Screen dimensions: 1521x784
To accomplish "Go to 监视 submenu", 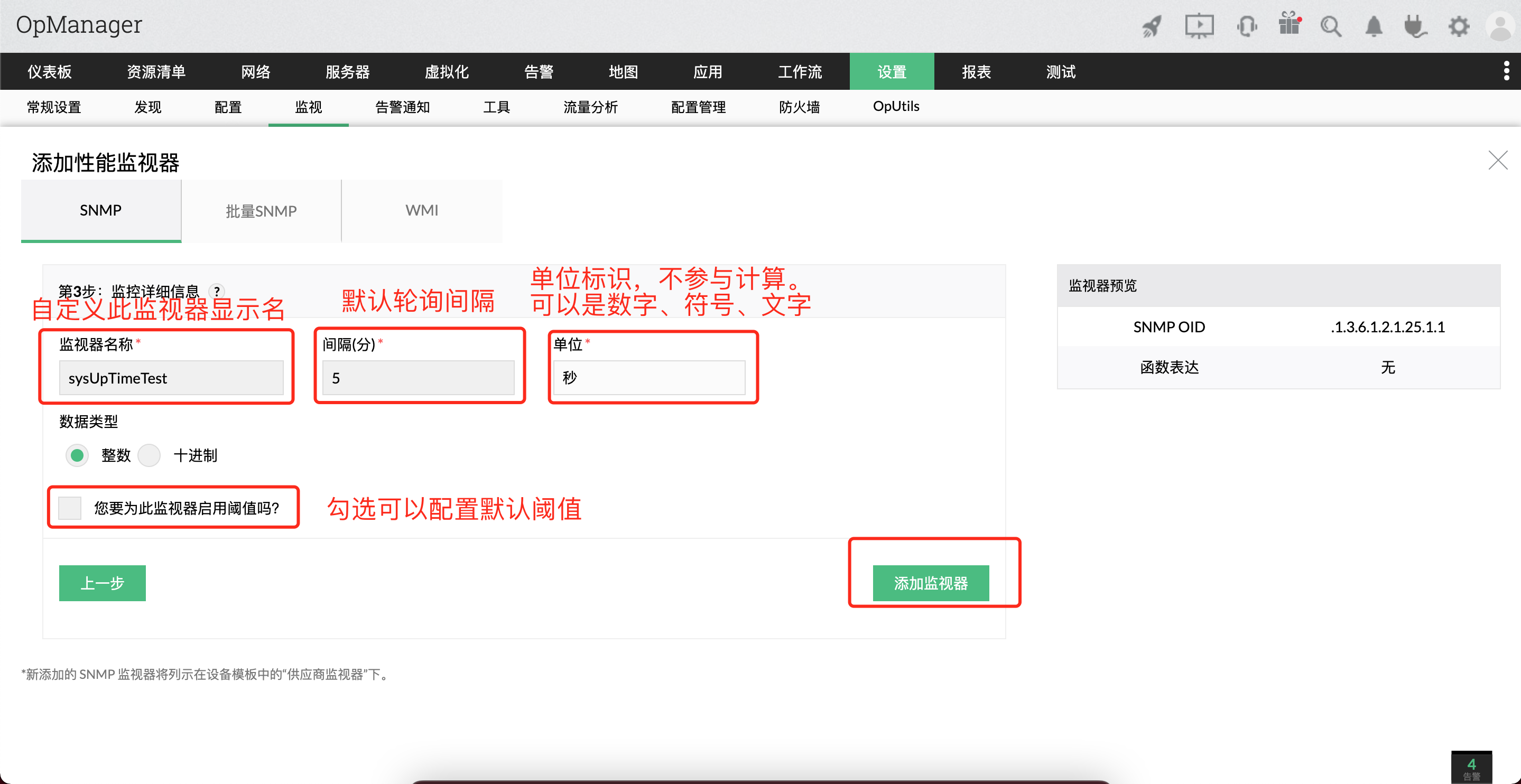I will pos(308,107).
